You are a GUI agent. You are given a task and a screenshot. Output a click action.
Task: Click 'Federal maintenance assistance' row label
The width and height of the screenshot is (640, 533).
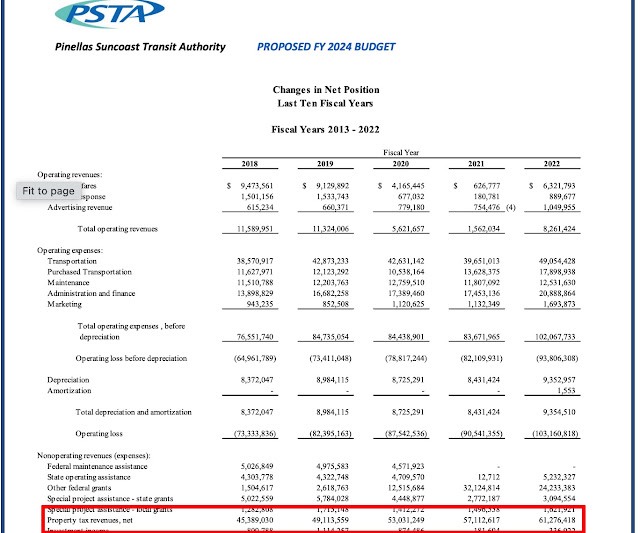point(97,466)
